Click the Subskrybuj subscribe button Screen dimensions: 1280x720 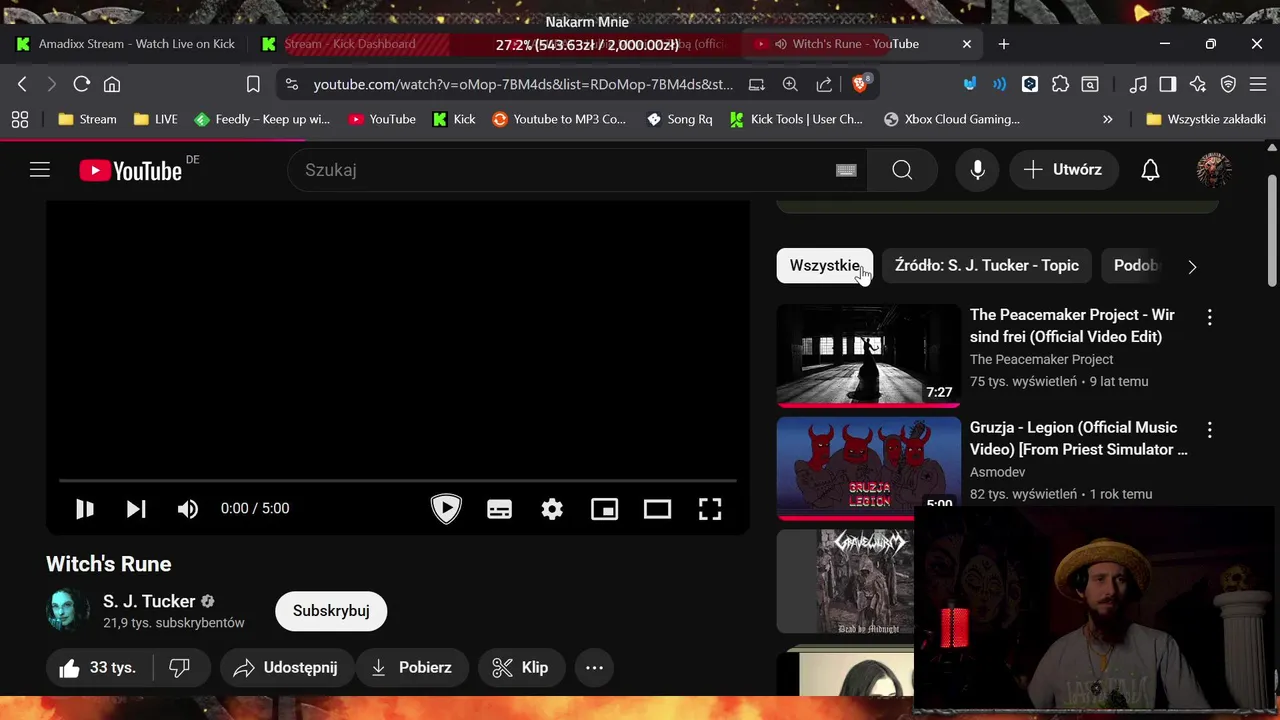click(331, 611)
